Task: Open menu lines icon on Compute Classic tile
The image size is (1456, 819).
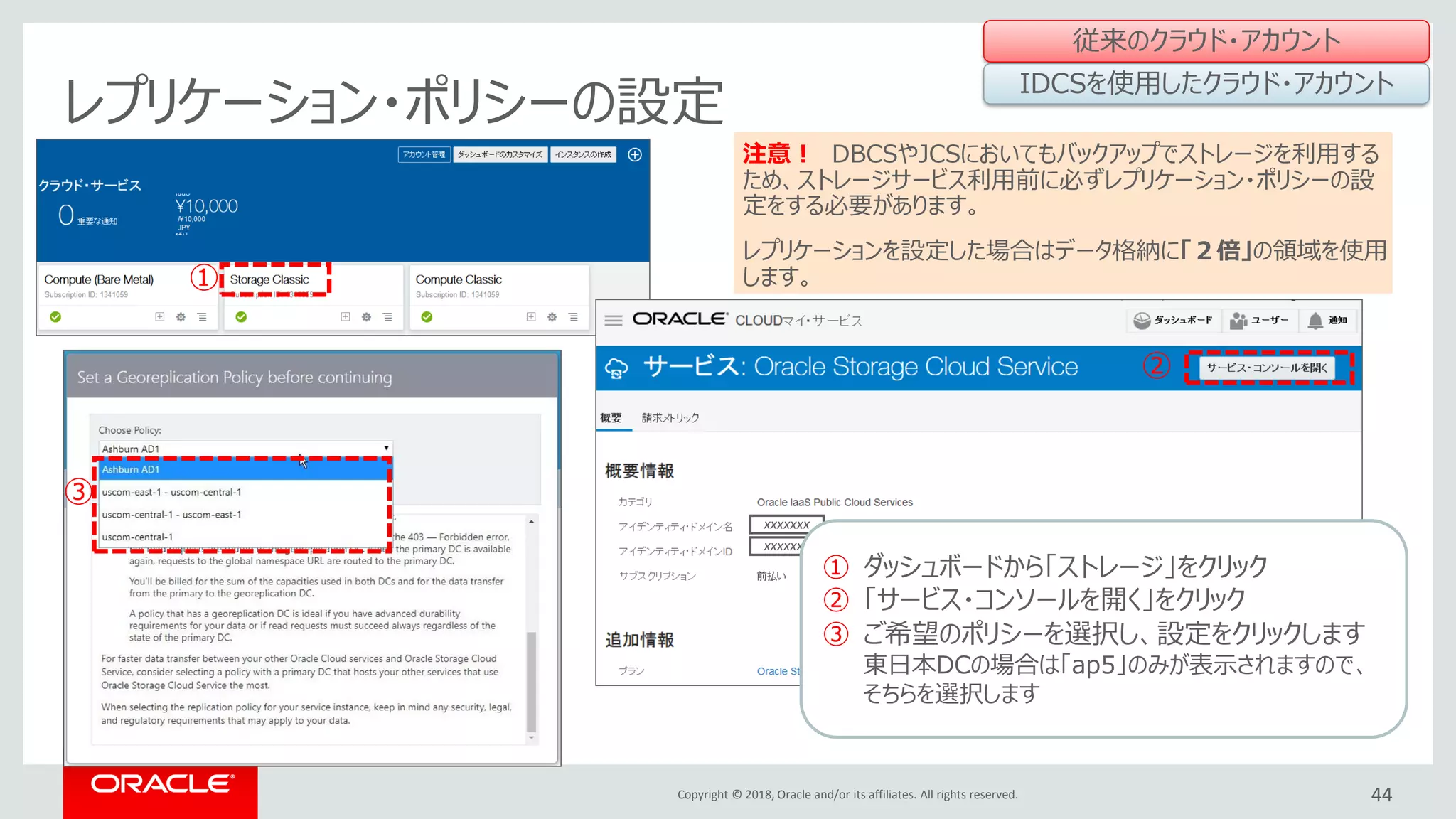Action: tap(573, 317)
